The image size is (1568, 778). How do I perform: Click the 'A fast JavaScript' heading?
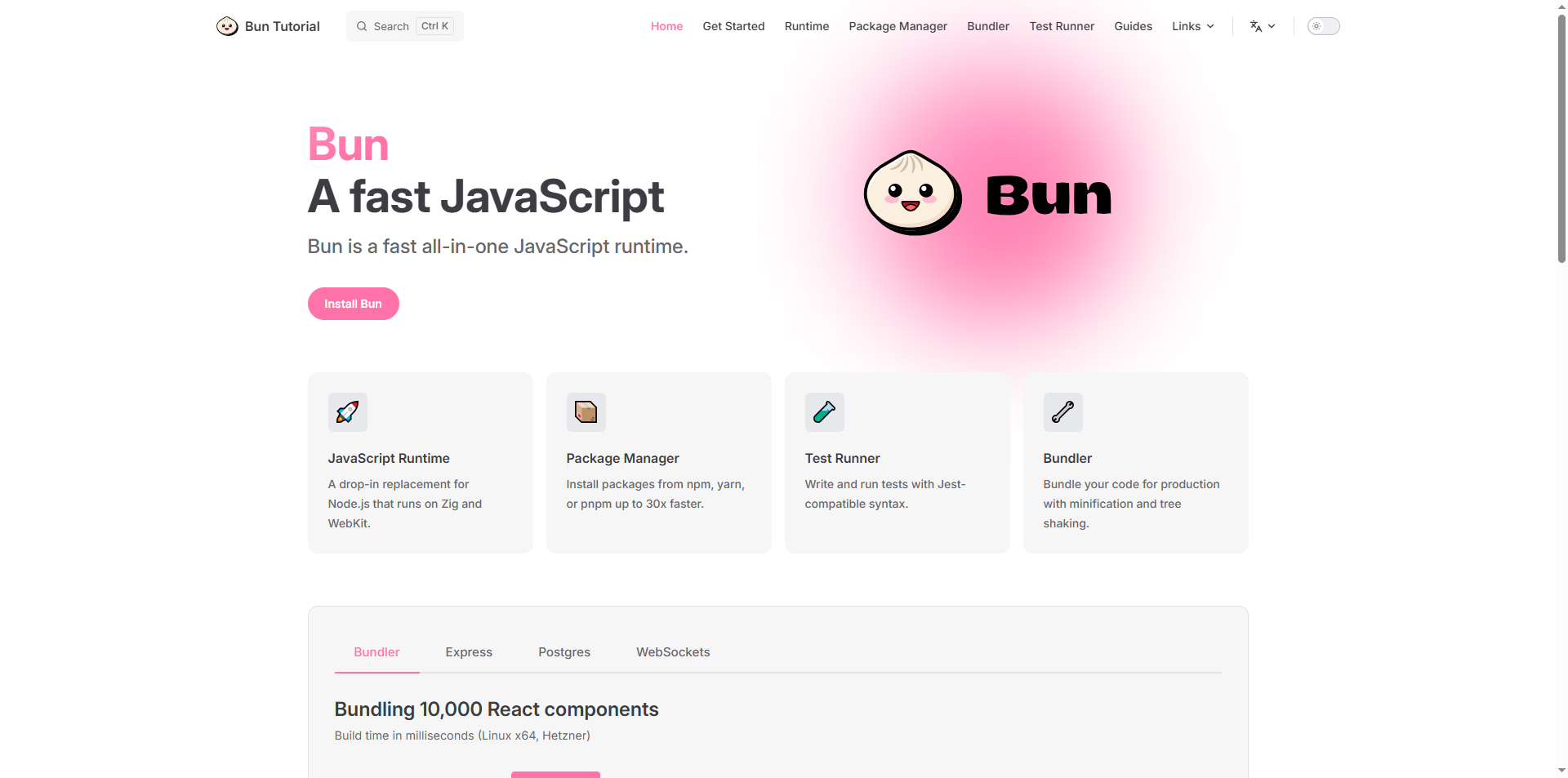pos(486,197)
